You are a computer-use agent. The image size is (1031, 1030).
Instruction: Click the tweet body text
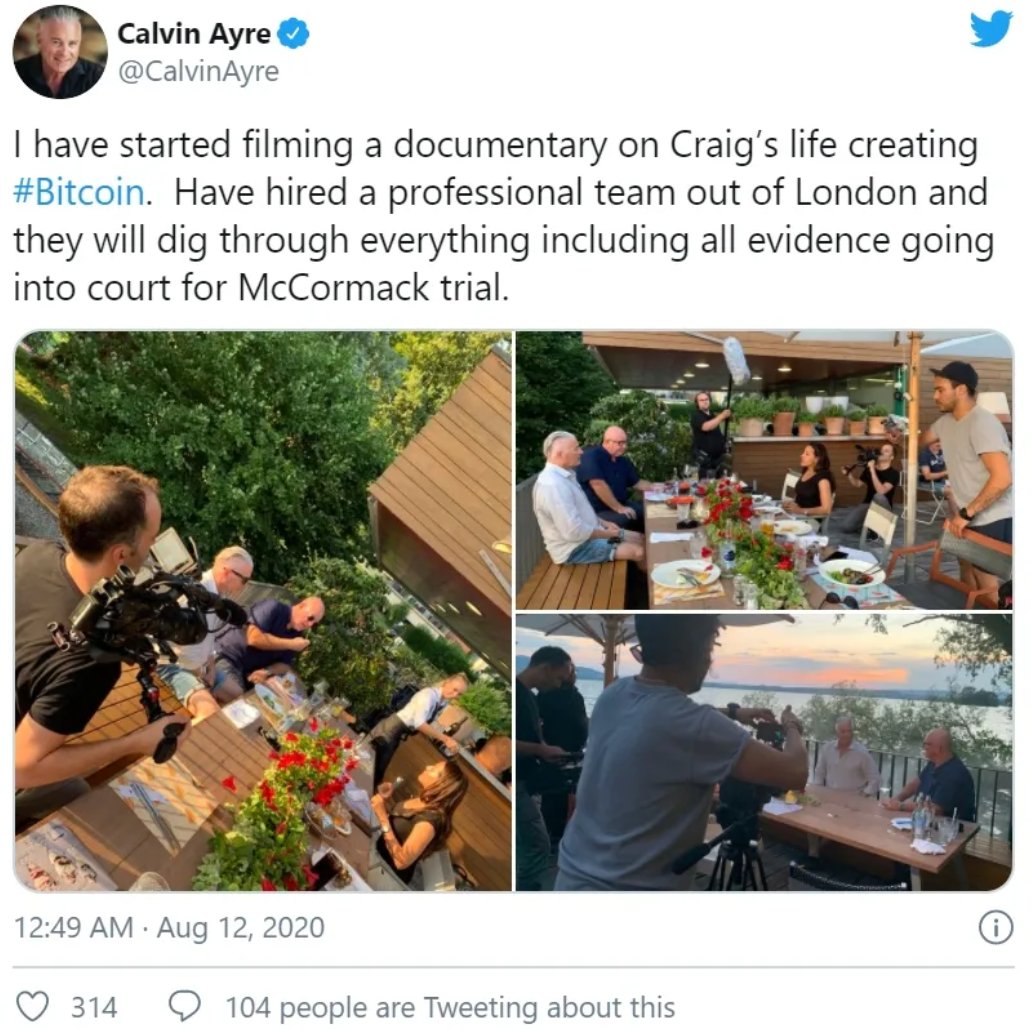(503, 216)
